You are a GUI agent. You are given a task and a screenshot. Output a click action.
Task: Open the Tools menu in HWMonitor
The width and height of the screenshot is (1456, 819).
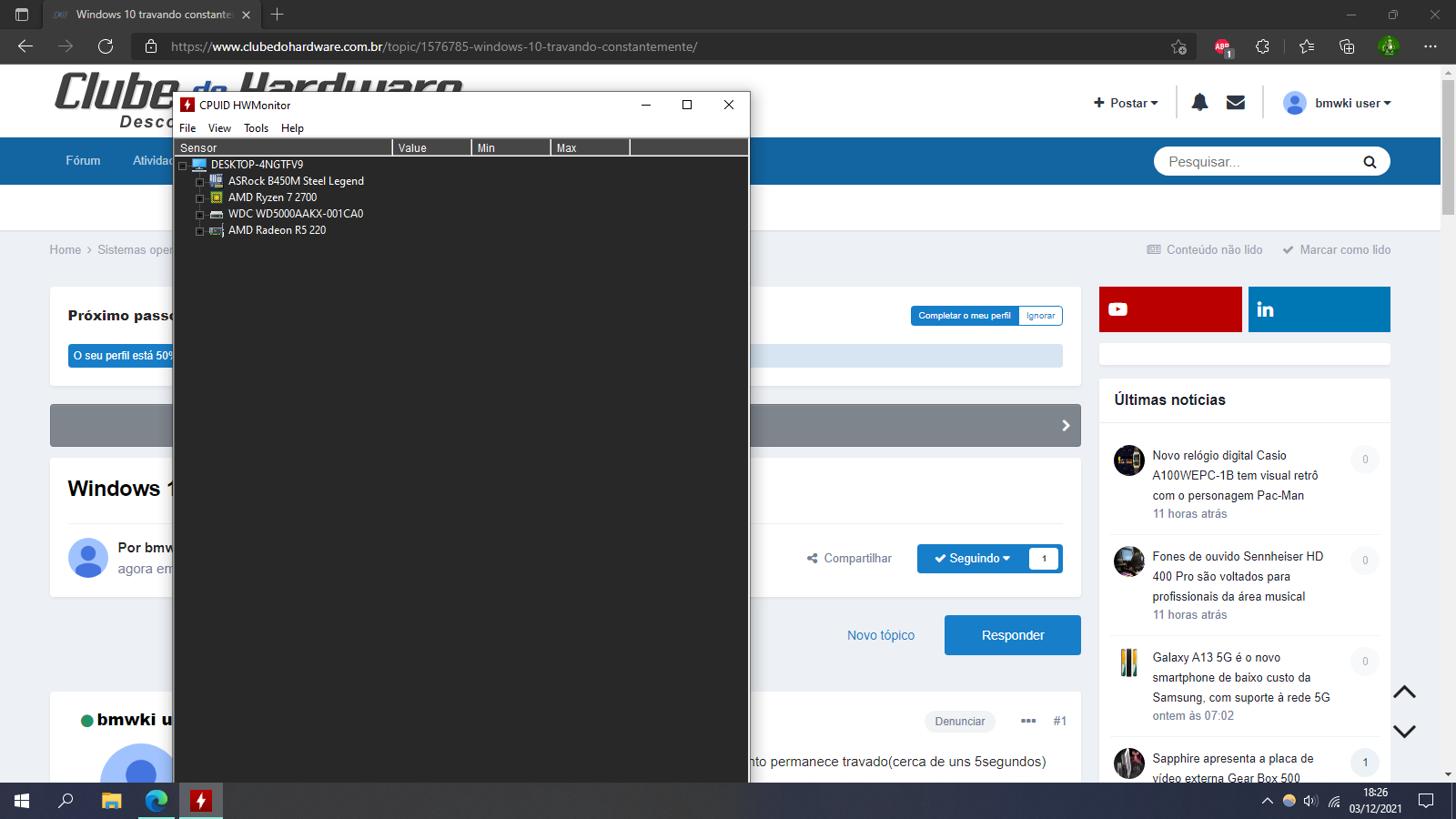point(256,128)
